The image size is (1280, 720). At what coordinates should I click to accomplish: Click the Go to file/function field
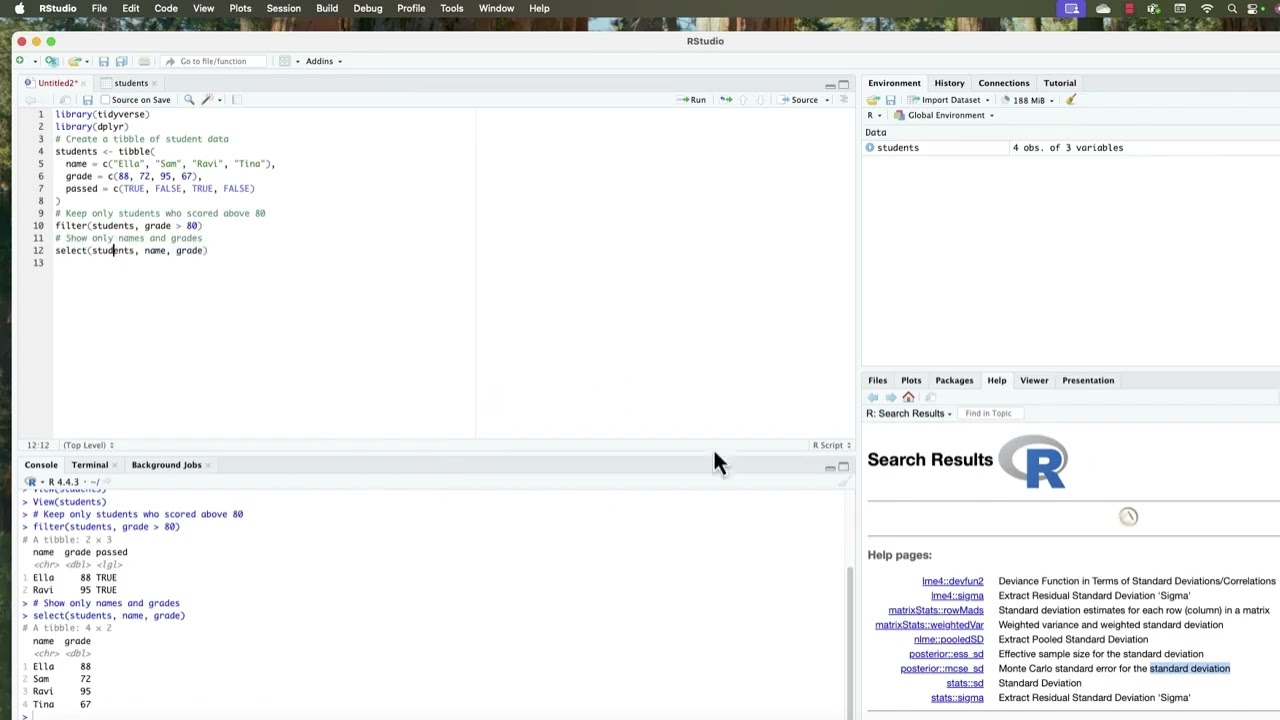pyautogui.click(x=213, y=61)
